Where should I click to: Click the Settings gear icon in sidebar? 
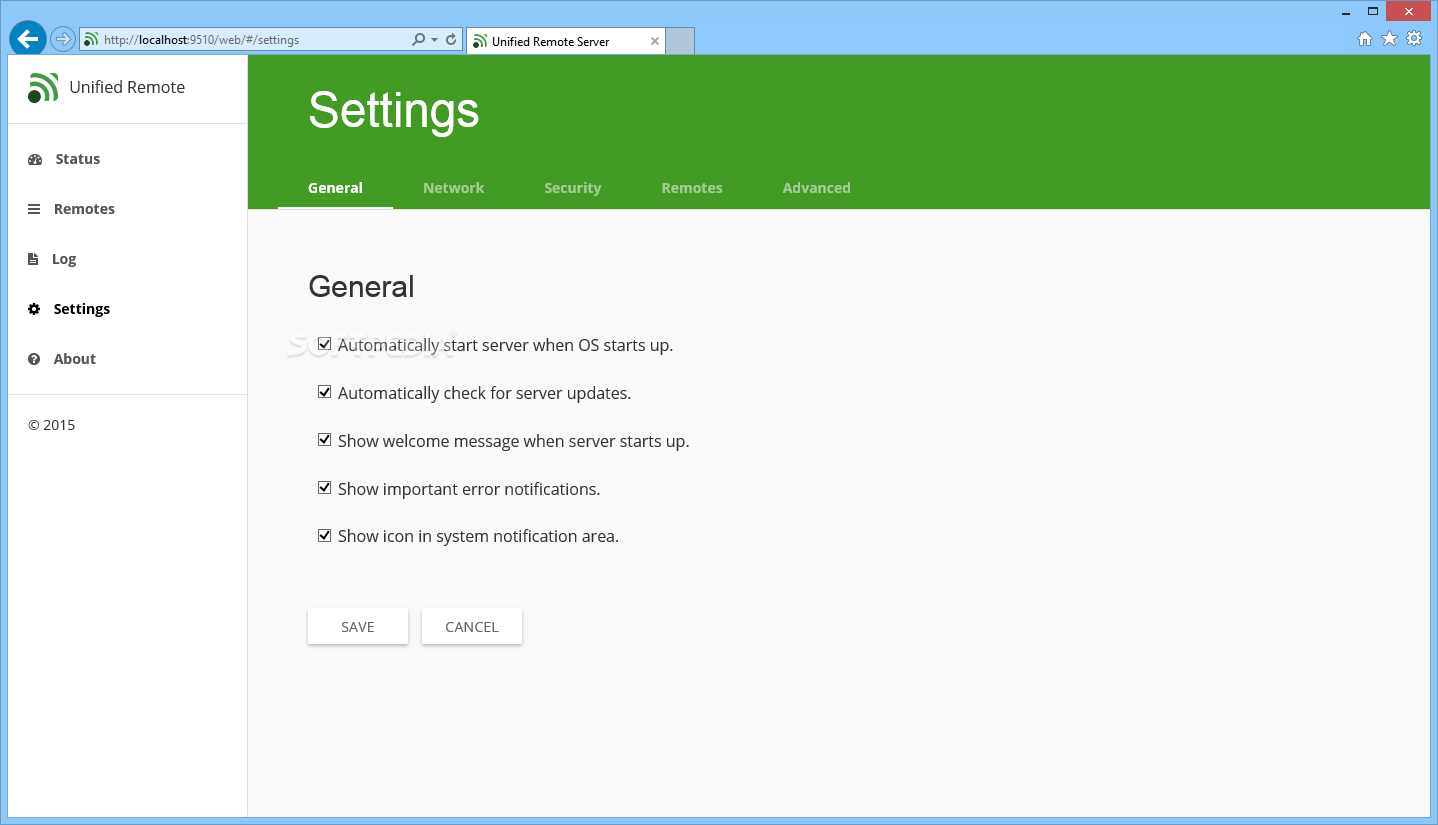[x=34, y=309]
